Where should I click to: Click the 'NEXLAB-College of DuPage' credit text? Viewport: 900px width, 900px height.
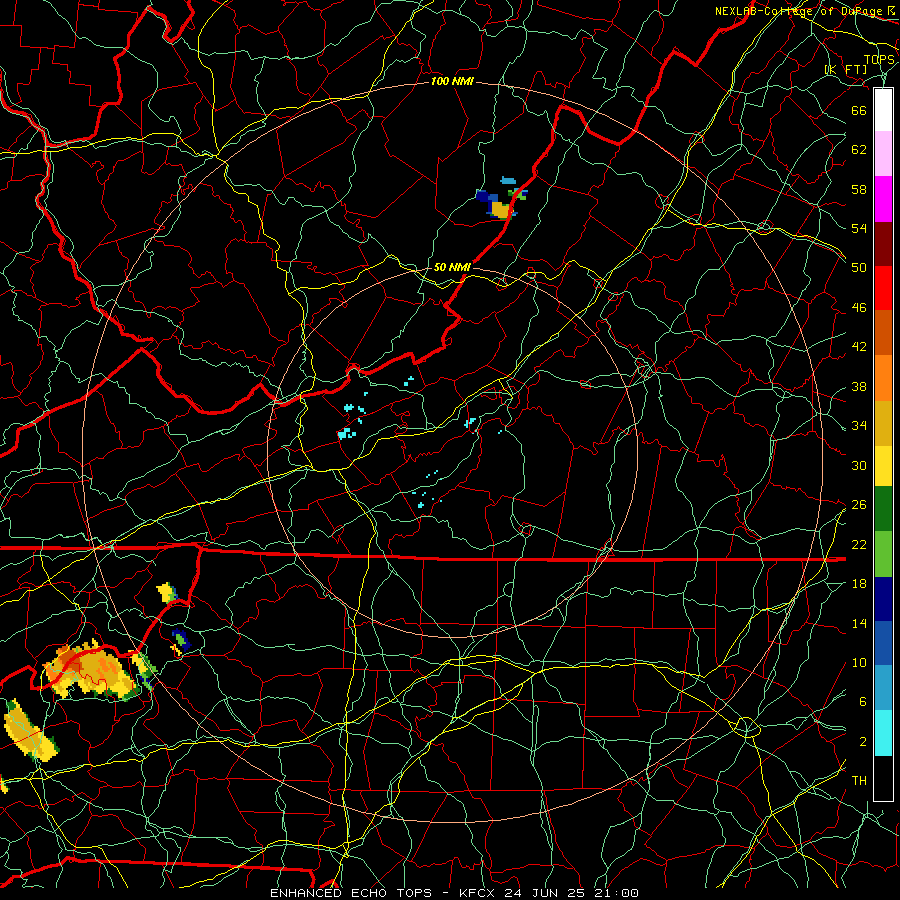tap(799, 11)
